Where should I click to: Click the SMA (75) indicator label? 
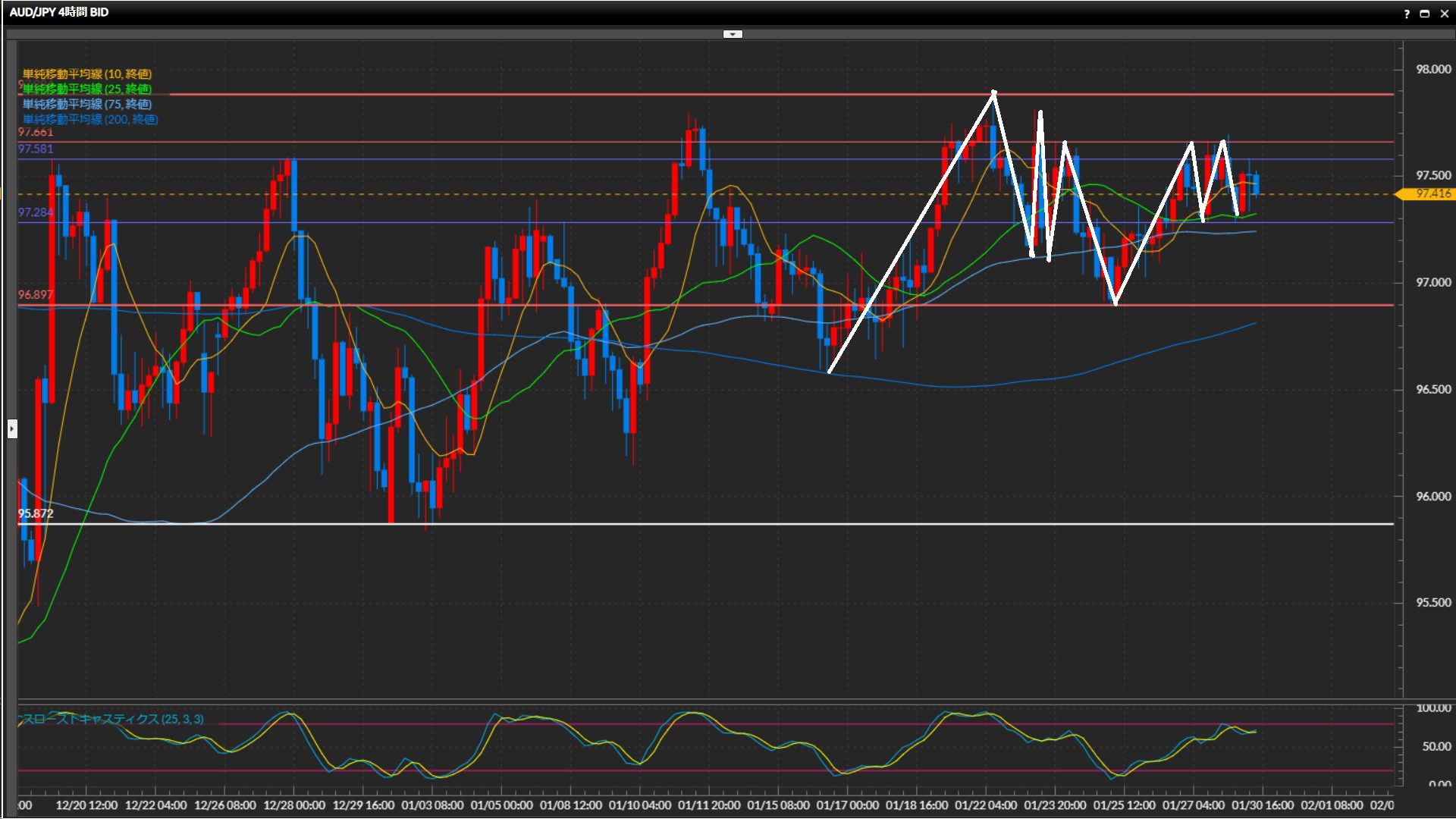86,104
